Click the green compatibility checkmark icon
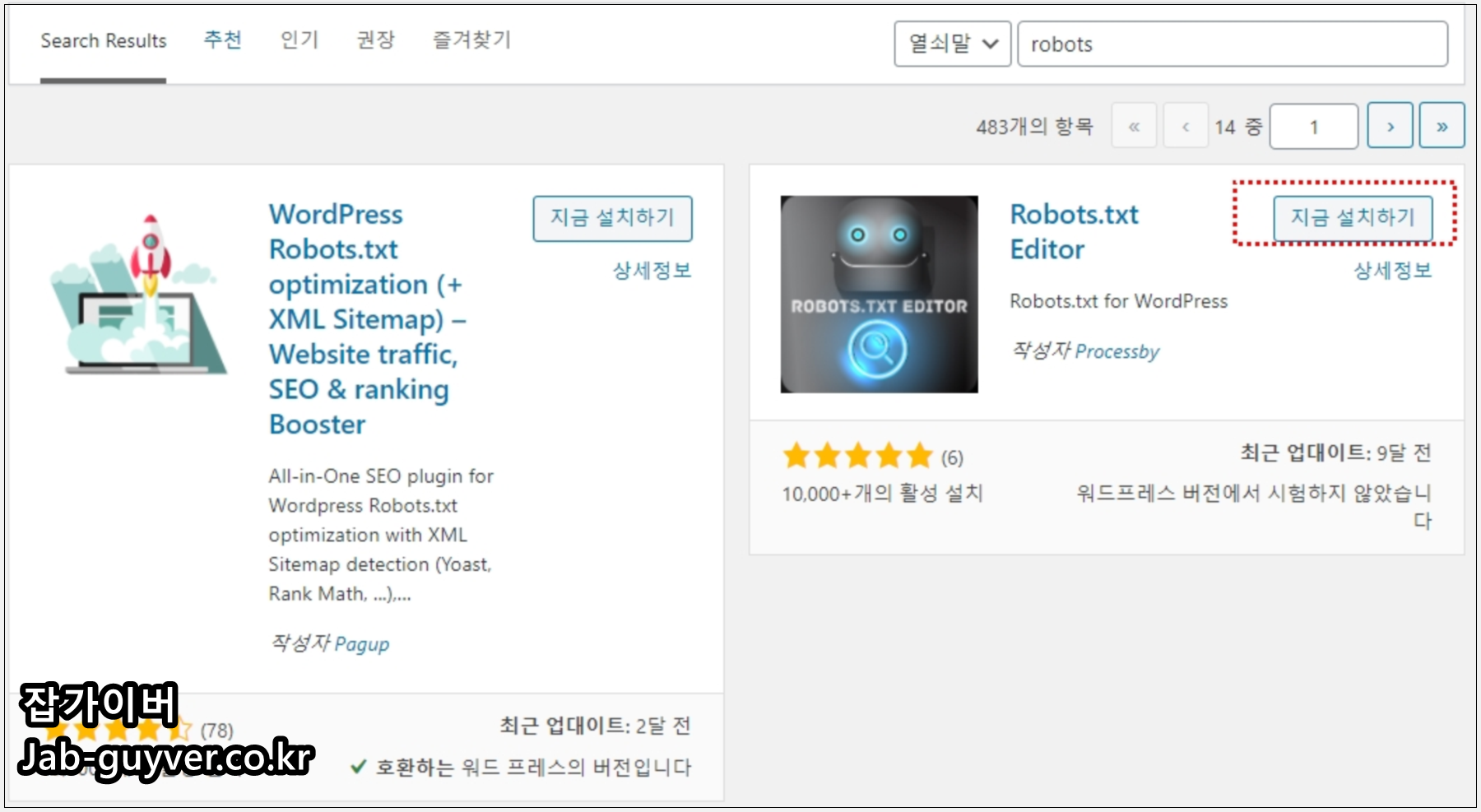 tap(357, 766)
